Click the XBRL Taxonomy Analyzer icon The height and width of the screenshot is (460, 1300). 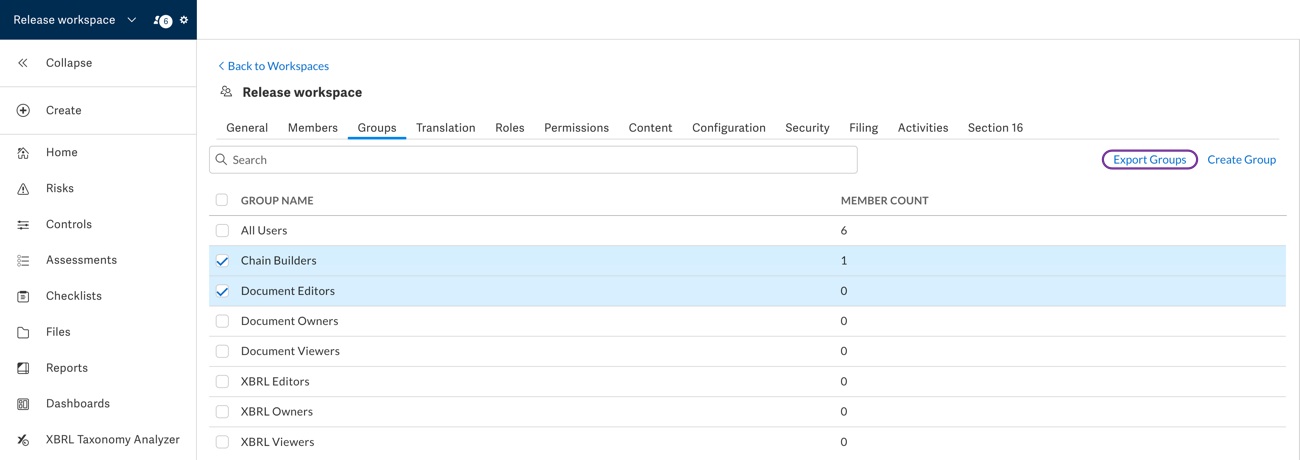[x=23, y=441]
